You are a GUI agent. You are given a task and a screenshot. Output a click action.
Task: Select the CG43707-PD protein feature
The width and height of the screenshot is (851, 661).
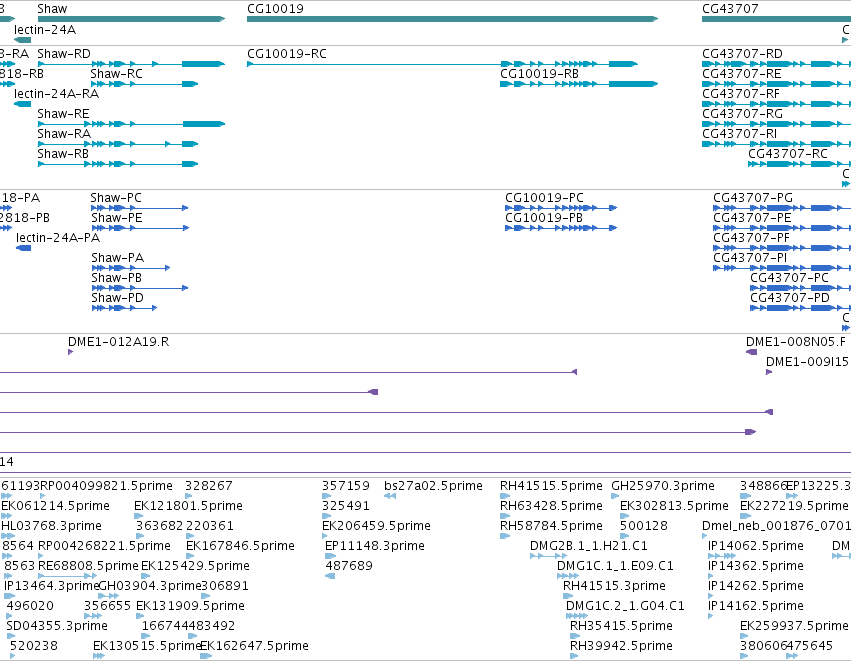click(x=801, y=308)
